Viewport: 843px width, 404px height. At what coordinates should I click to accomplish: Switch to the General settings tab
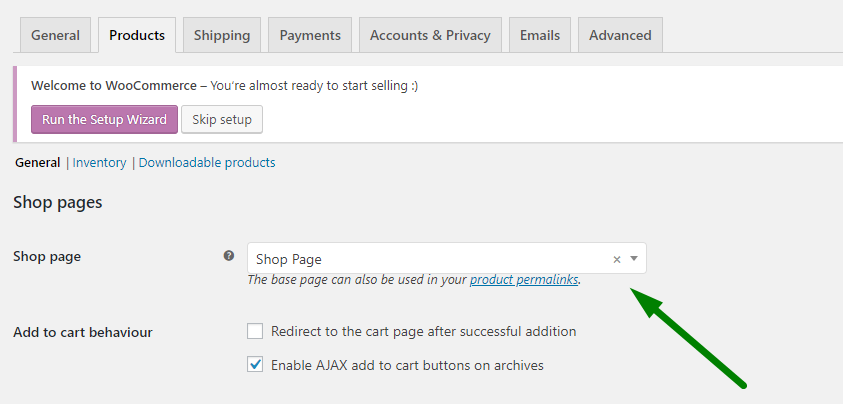pos(55,35)
